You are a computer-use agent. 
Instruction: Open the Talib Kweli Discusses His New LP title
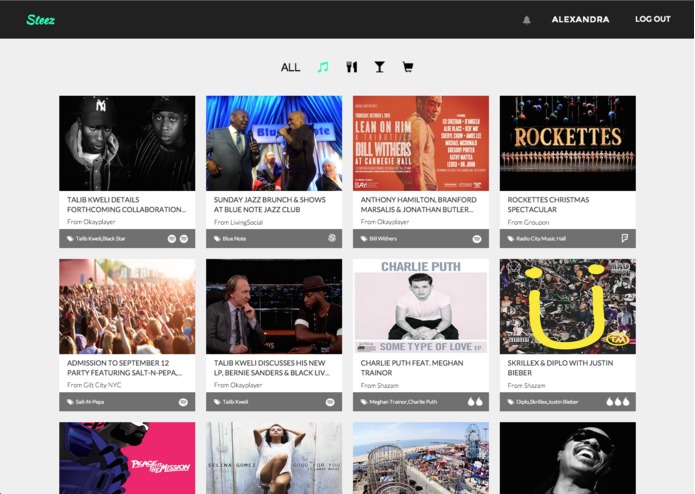[272, 368]
